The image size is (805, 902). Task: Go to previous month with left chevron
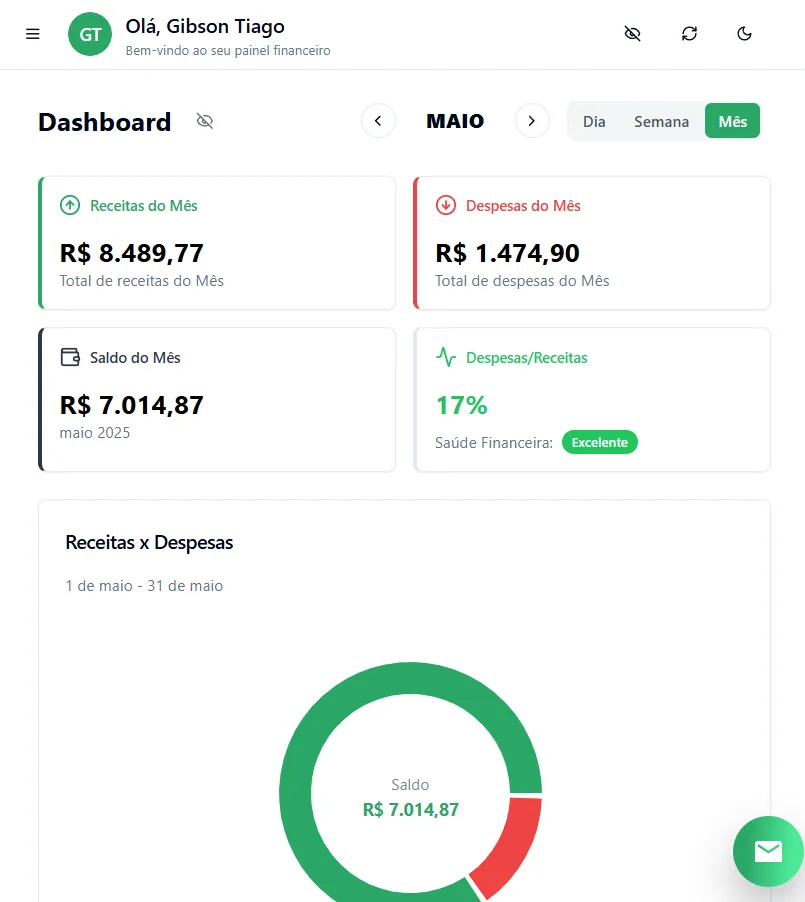pyautogui.click(x=378, y=121)
